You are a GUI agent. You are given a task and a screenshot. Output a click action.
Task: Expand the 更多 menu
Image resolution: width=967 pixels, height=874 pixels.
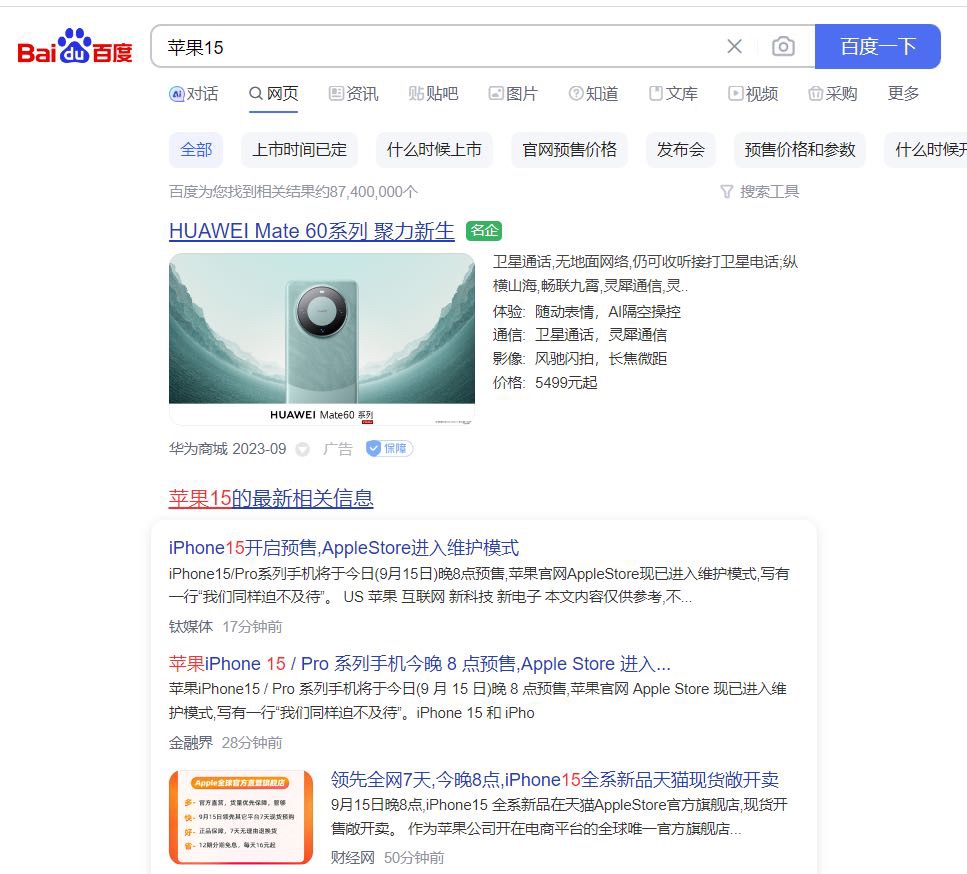click(903, 94)
